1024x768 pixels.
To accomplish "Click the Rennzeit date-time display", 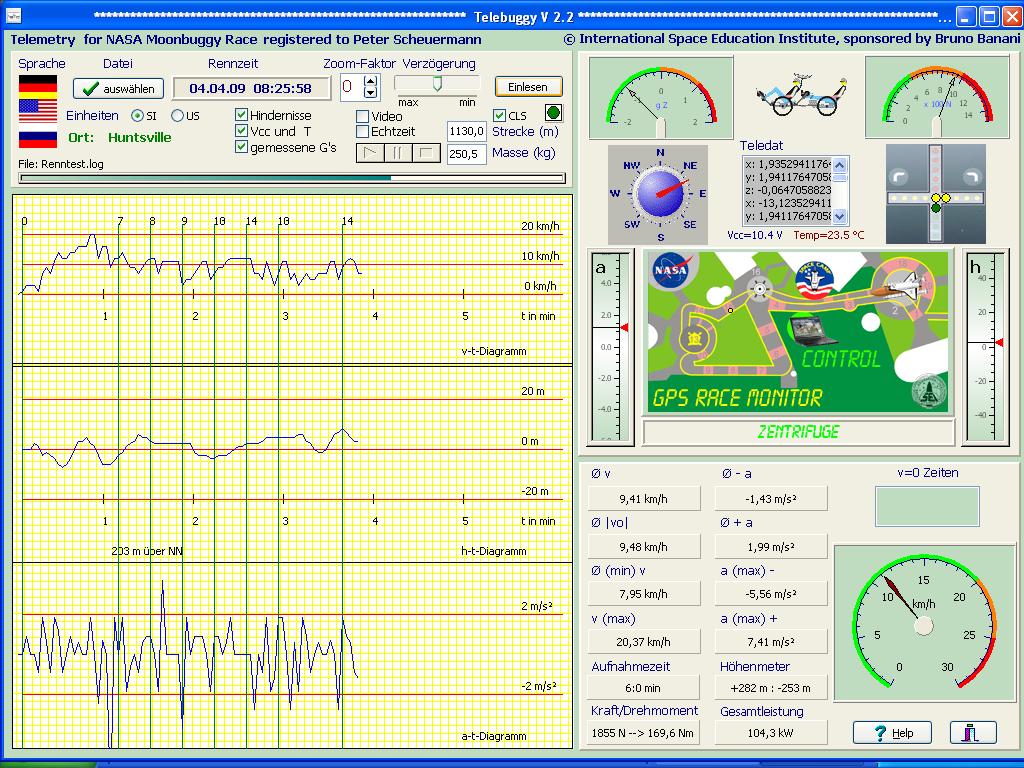I will click(251, 88).
